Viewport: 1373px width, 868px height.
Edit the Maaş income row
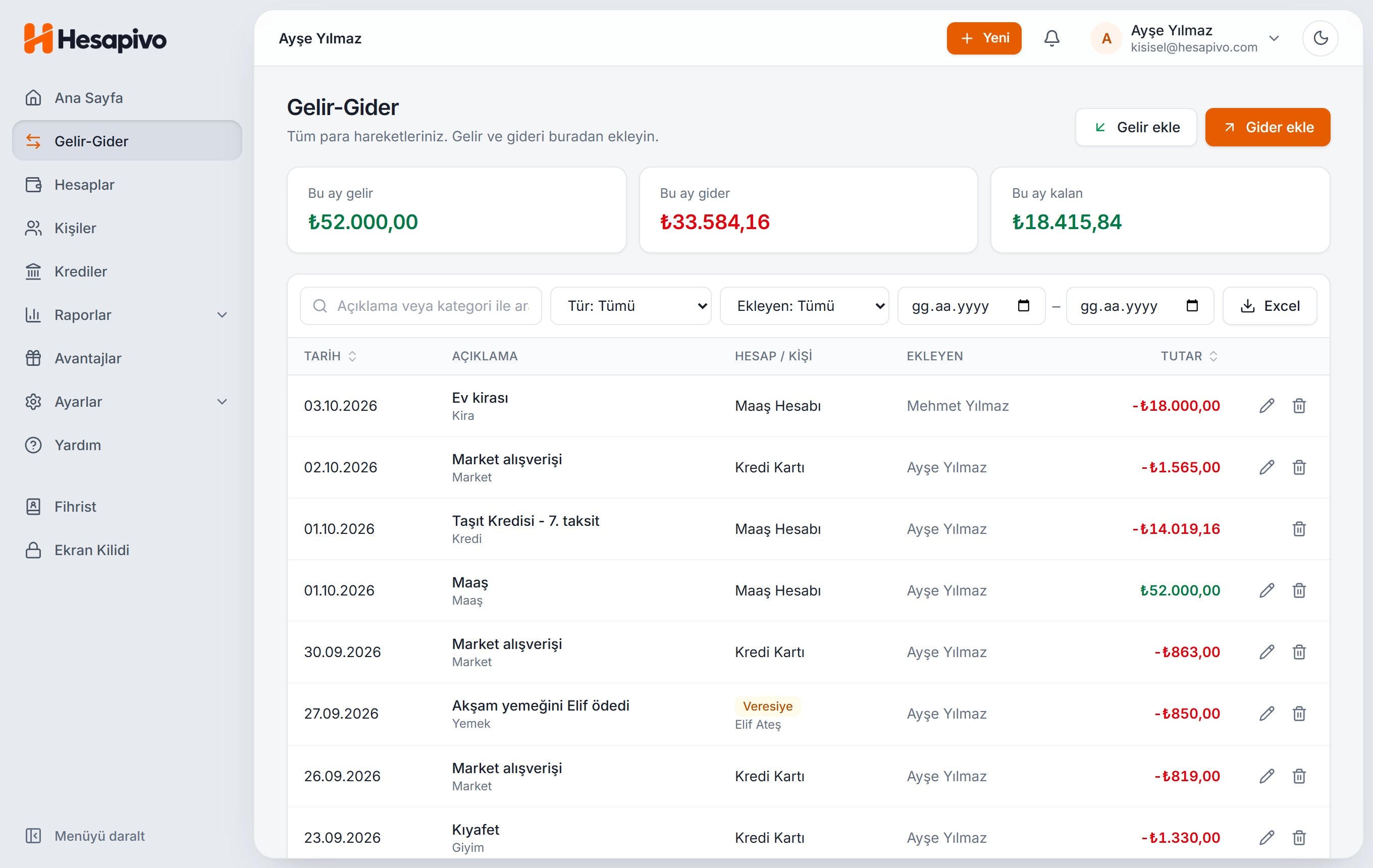click(1266, 590)
